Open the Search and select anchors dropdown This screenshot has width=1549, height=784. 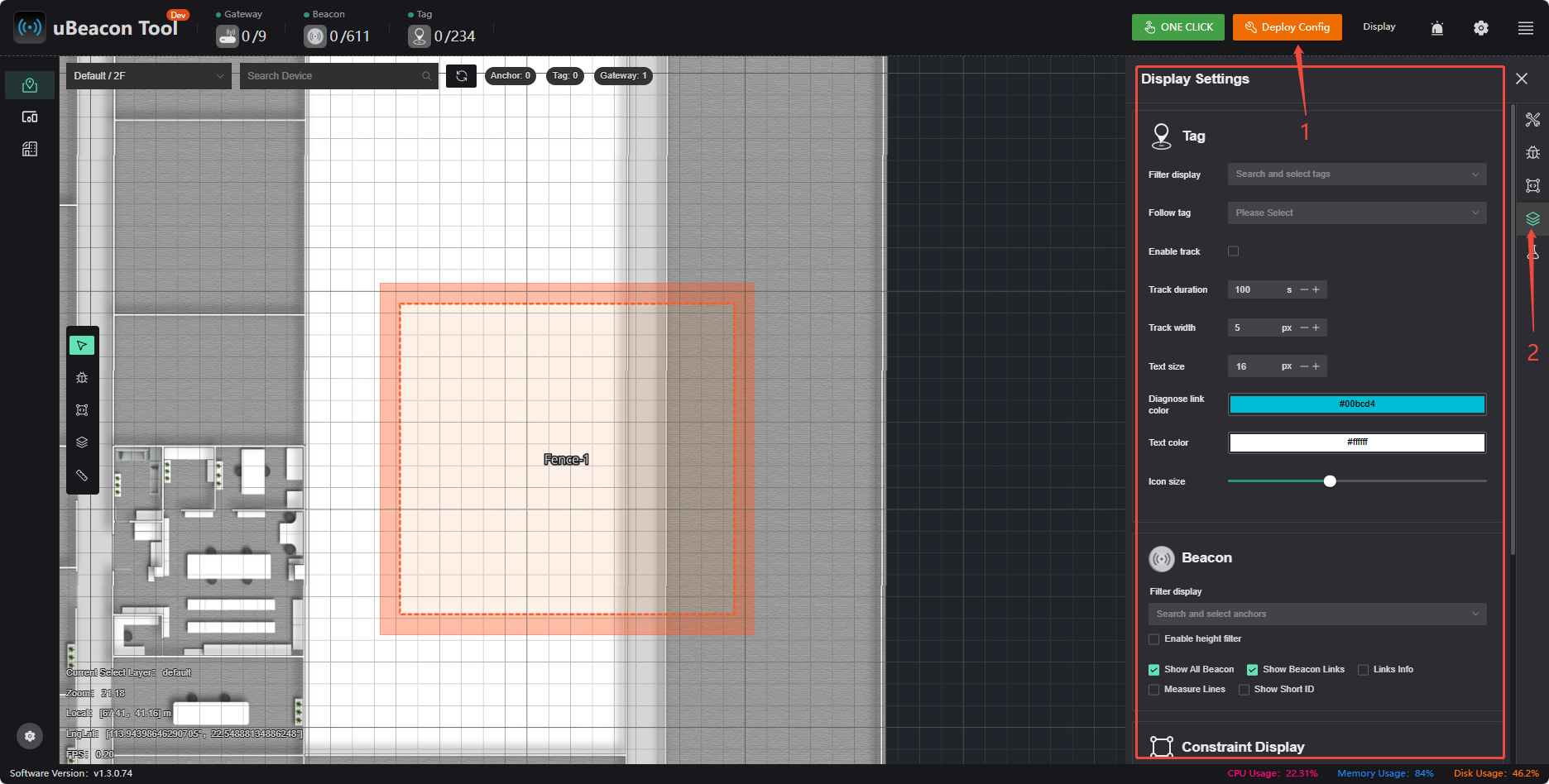(1317, 614)
